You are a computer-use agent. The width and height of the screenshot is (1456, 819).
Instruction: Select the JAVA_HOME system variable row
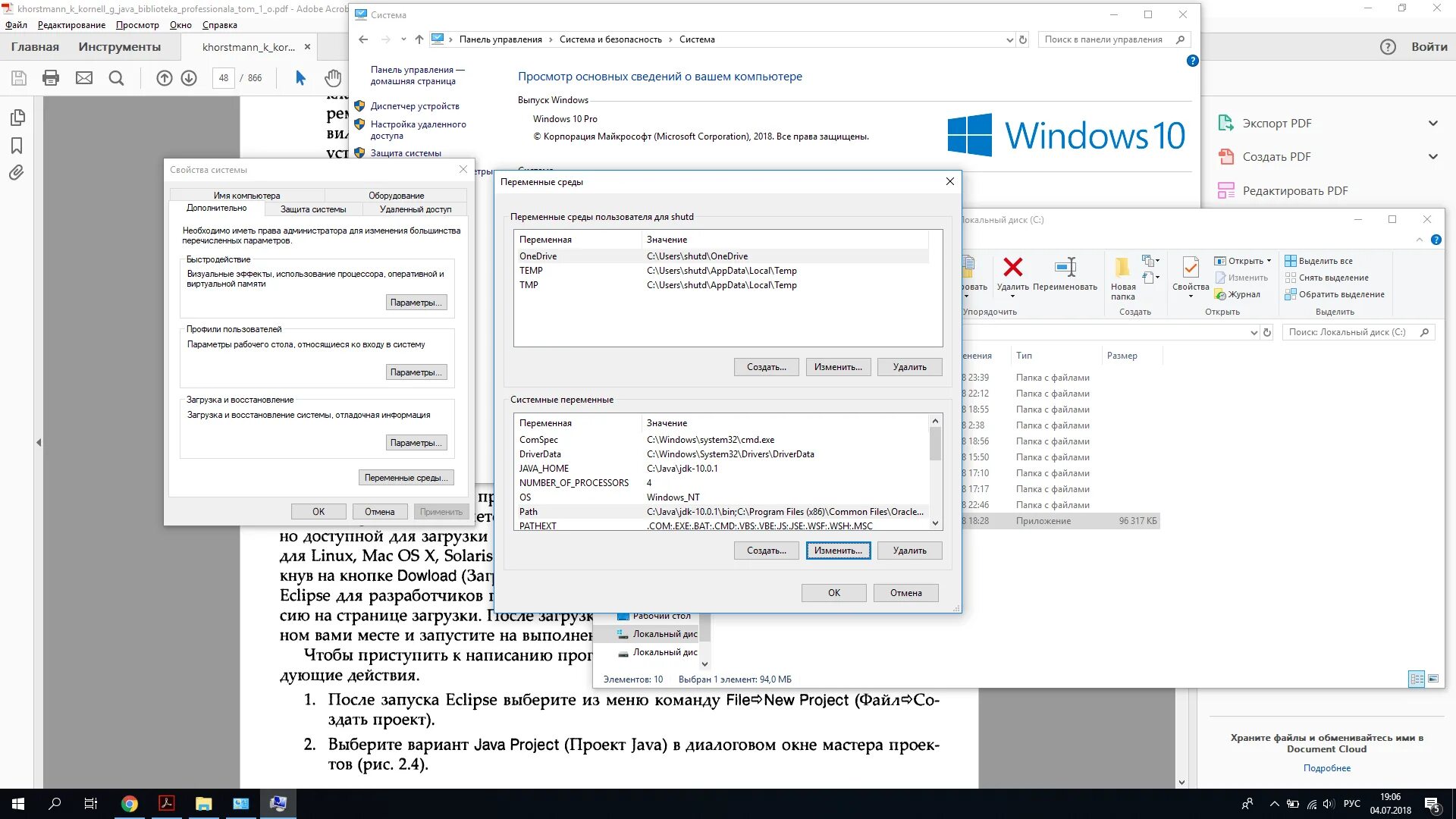coord(544,469)
